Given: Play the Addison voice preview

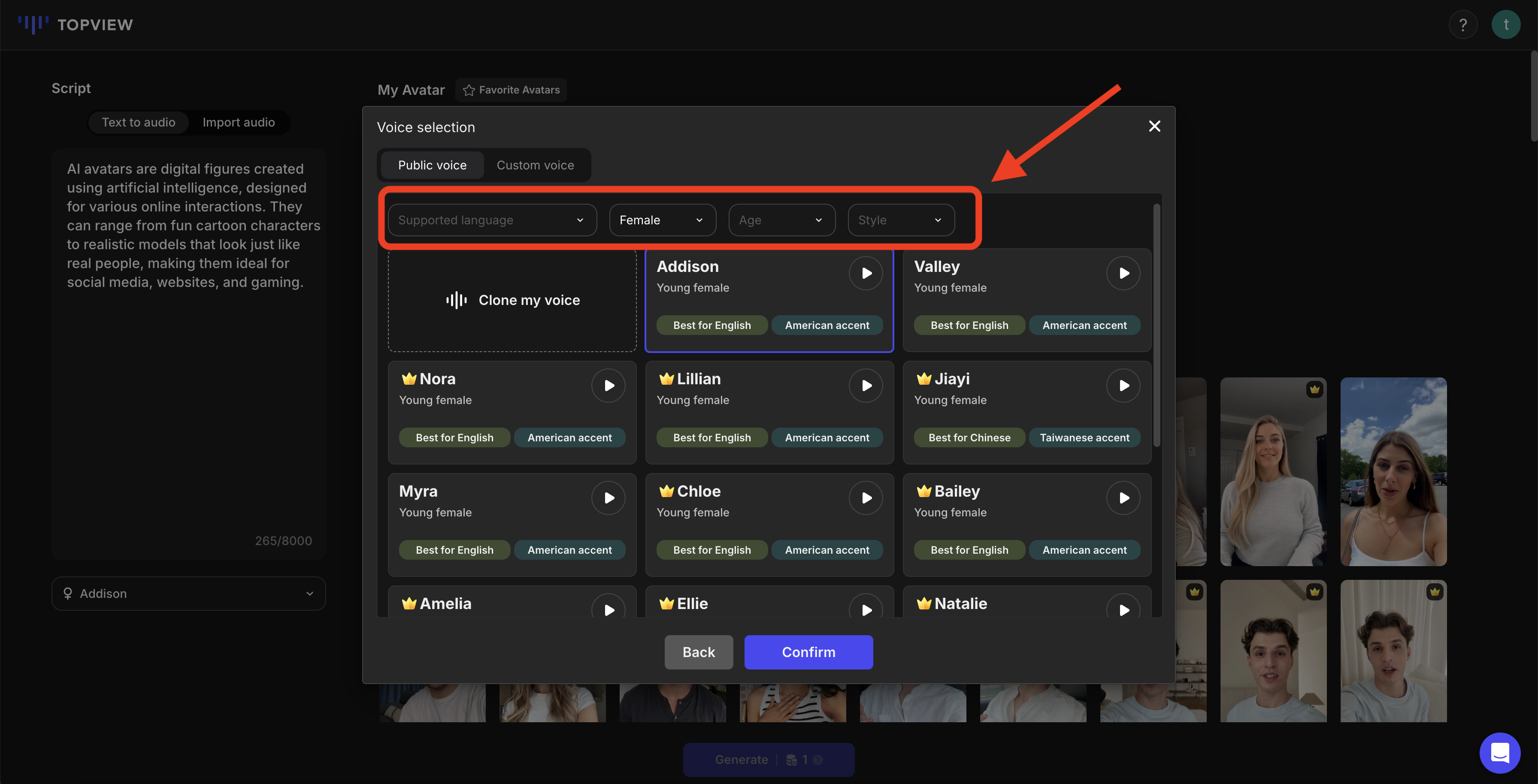Looking at the screenshot, I should [866, 273].
